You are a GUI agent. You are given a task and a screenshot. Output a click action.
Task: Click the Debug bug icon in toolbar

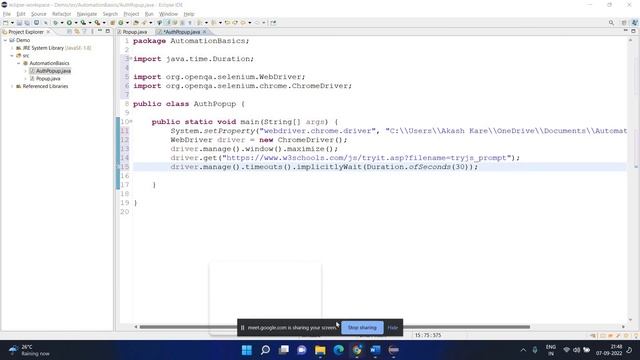(55, 23)
